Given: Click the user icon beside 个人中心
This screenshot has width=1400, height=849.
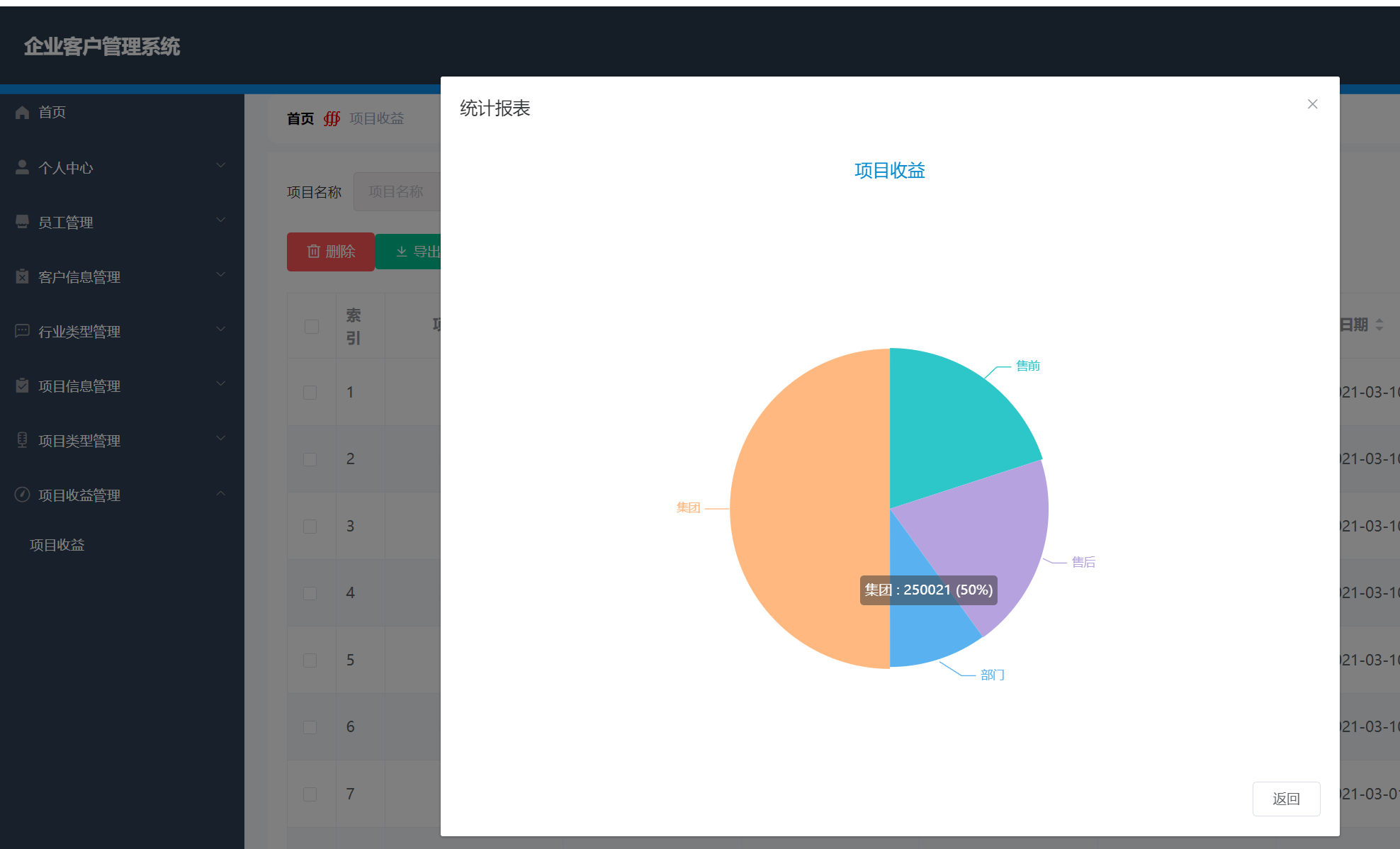Looking at the screenshot, I should (22, 167).
